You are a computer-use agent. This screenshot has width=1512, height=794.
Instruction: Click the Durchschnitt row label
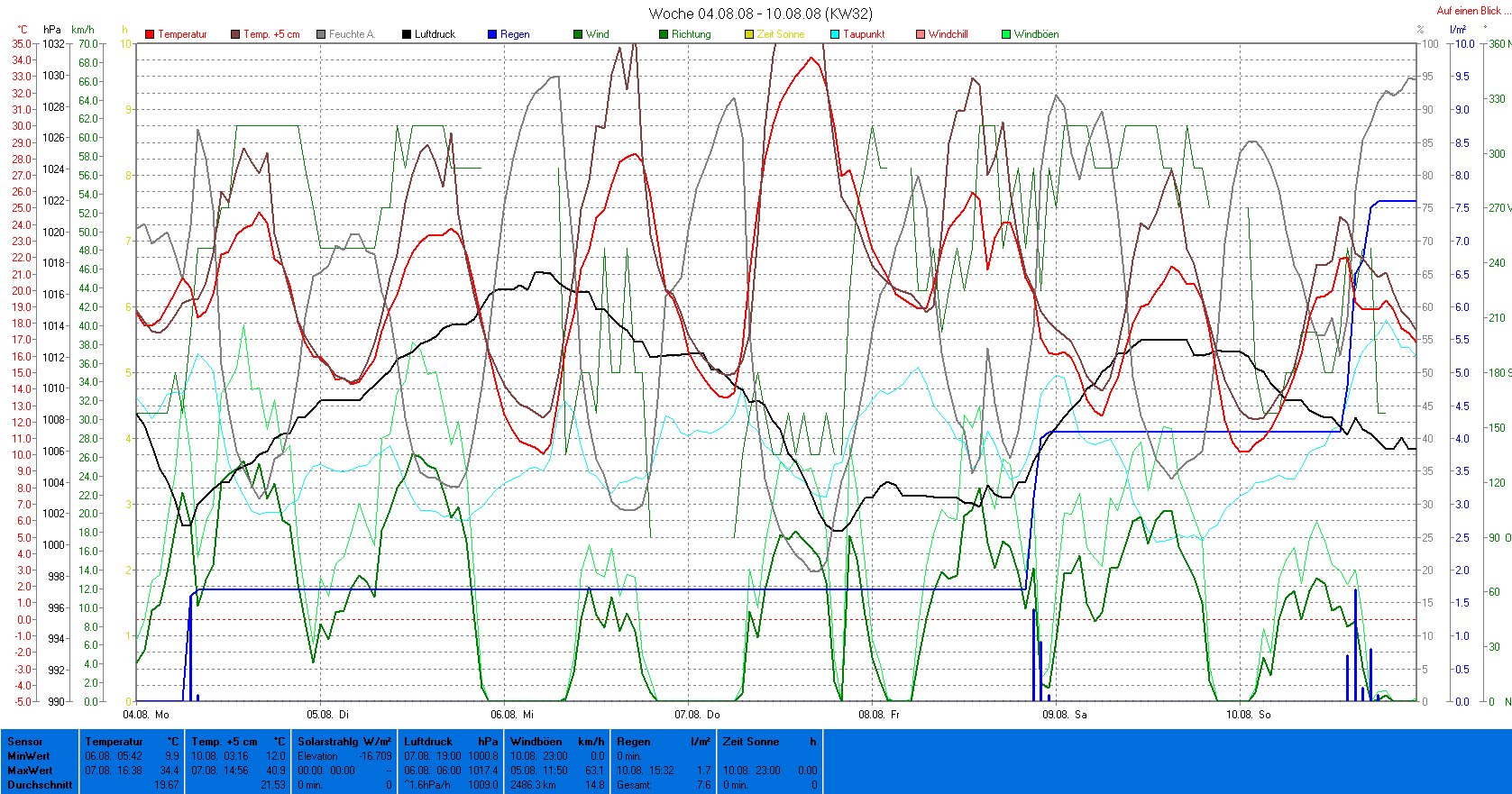pos(40,785)
